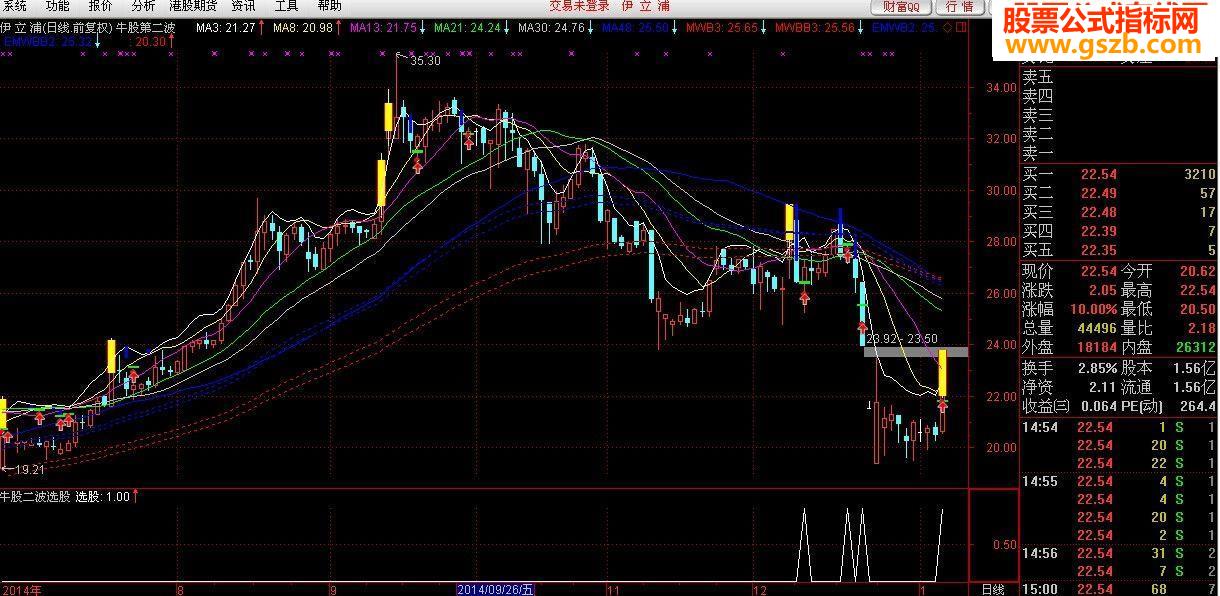Click the 牛股二波选股 sub-chart title
The width and height of the screenshot is (1220, 596).
35,496
